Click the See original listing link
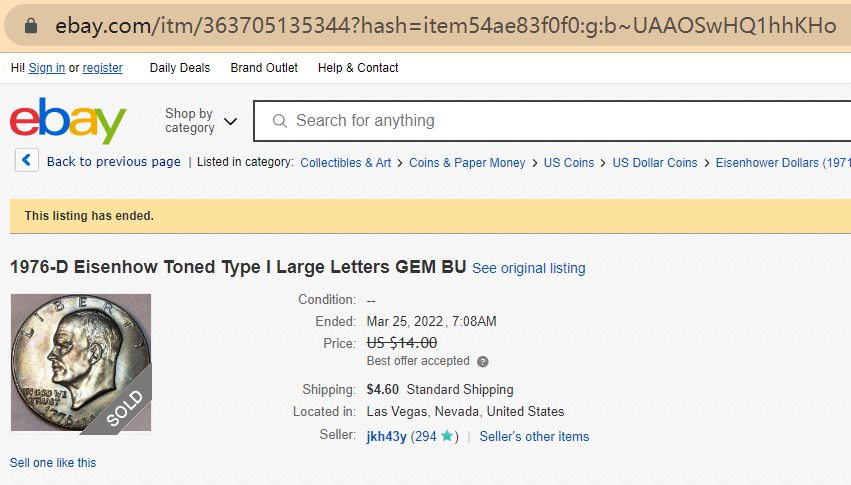 pyautogui.click(x=529, y=268)
